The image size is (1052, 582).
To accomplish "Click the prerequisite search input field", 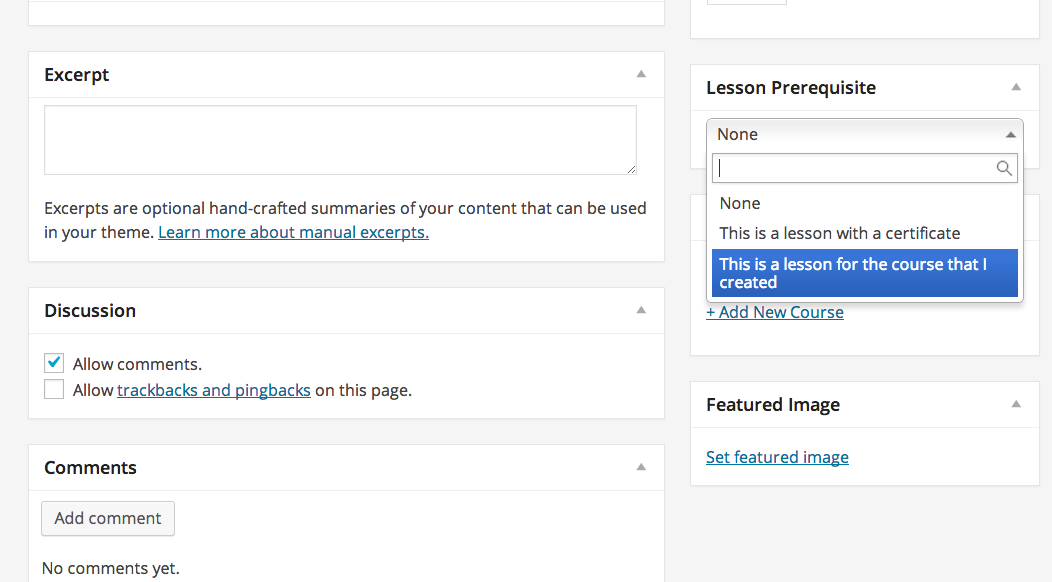I will 855,169.
